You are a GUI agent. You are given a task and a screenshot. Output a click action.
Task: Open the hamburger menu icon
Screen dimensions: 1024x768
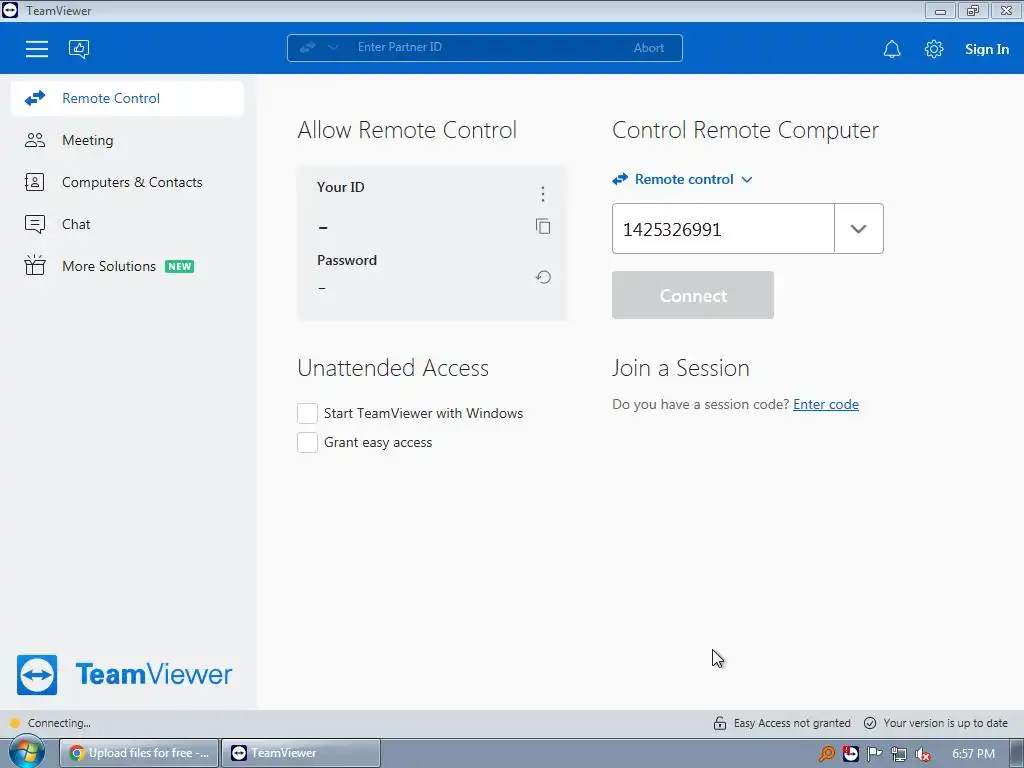(37, 49)
